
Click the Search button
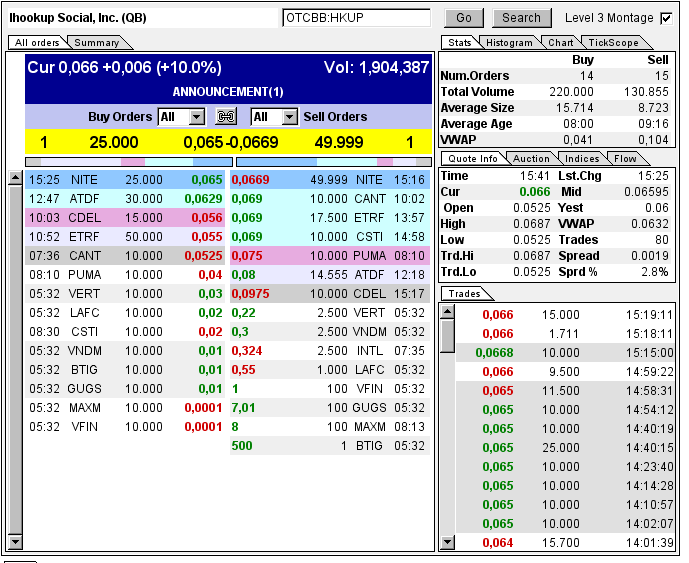point(521,18)
